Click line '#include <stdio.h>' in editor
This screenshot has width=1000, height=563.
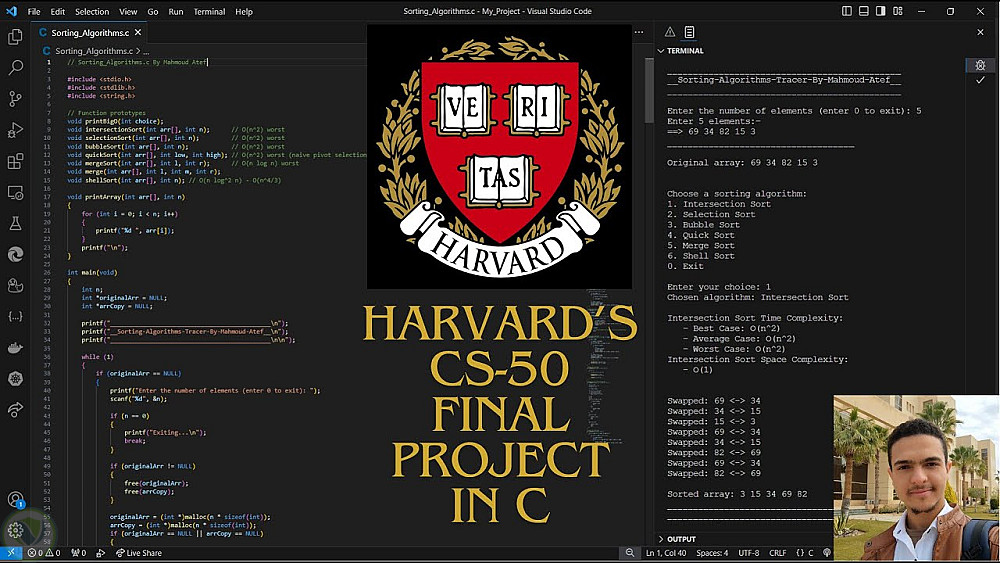coord(99,79)
